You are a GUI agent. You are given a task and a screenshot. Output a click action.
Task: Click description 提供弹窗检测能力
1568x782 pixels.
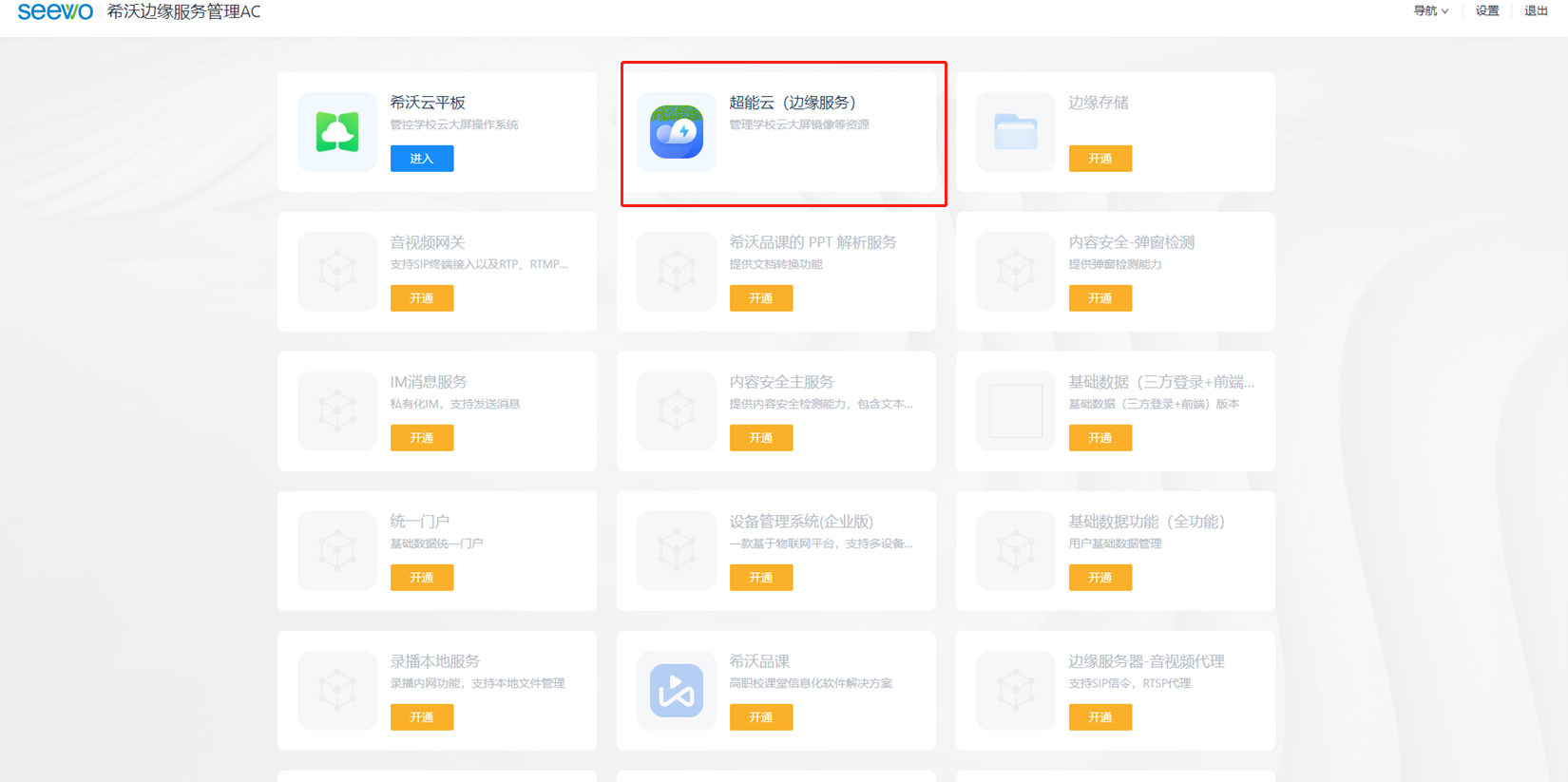[1116, 264]
